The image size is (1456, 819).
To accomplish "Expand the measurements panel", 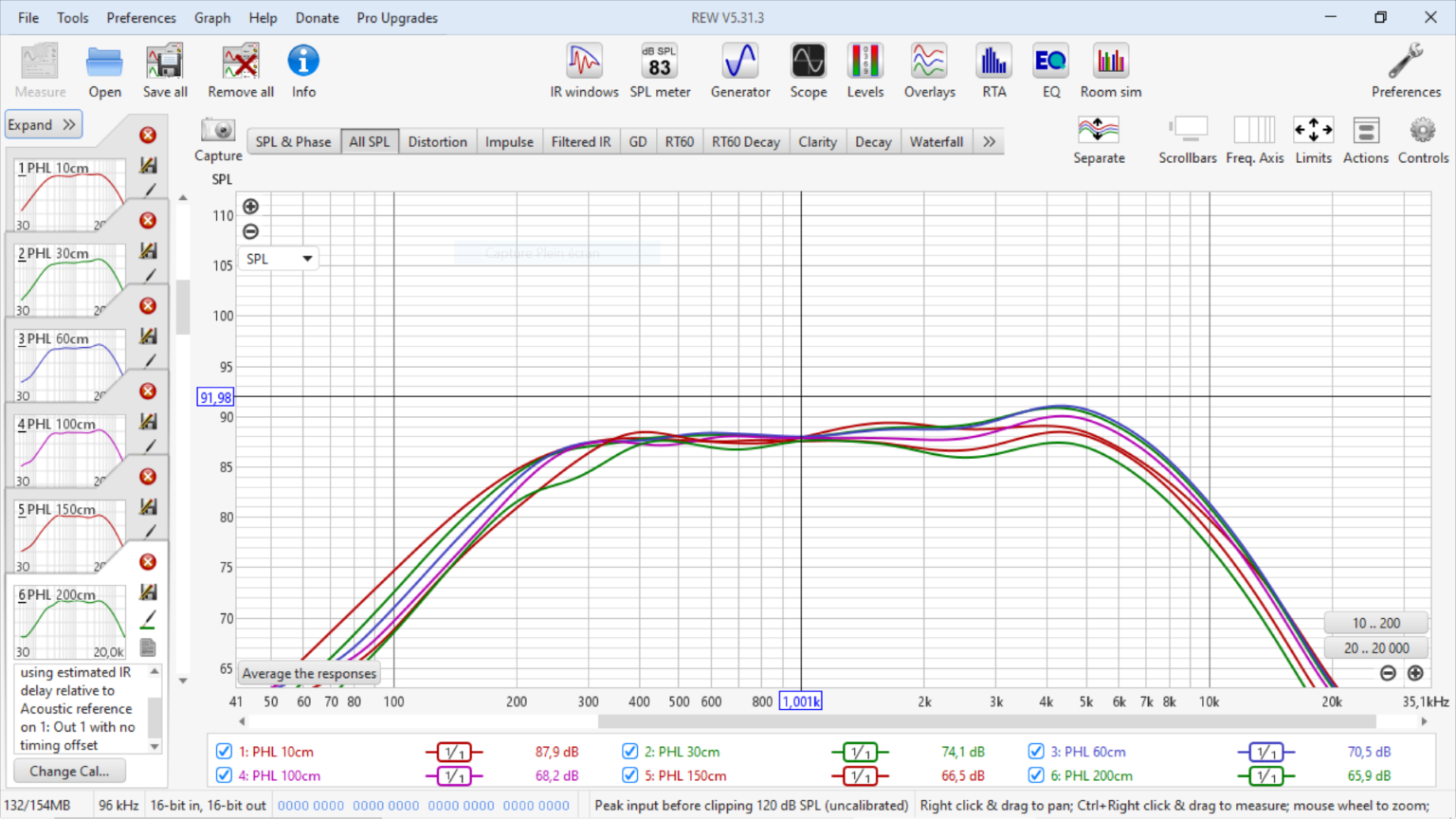I will point(43,124).
